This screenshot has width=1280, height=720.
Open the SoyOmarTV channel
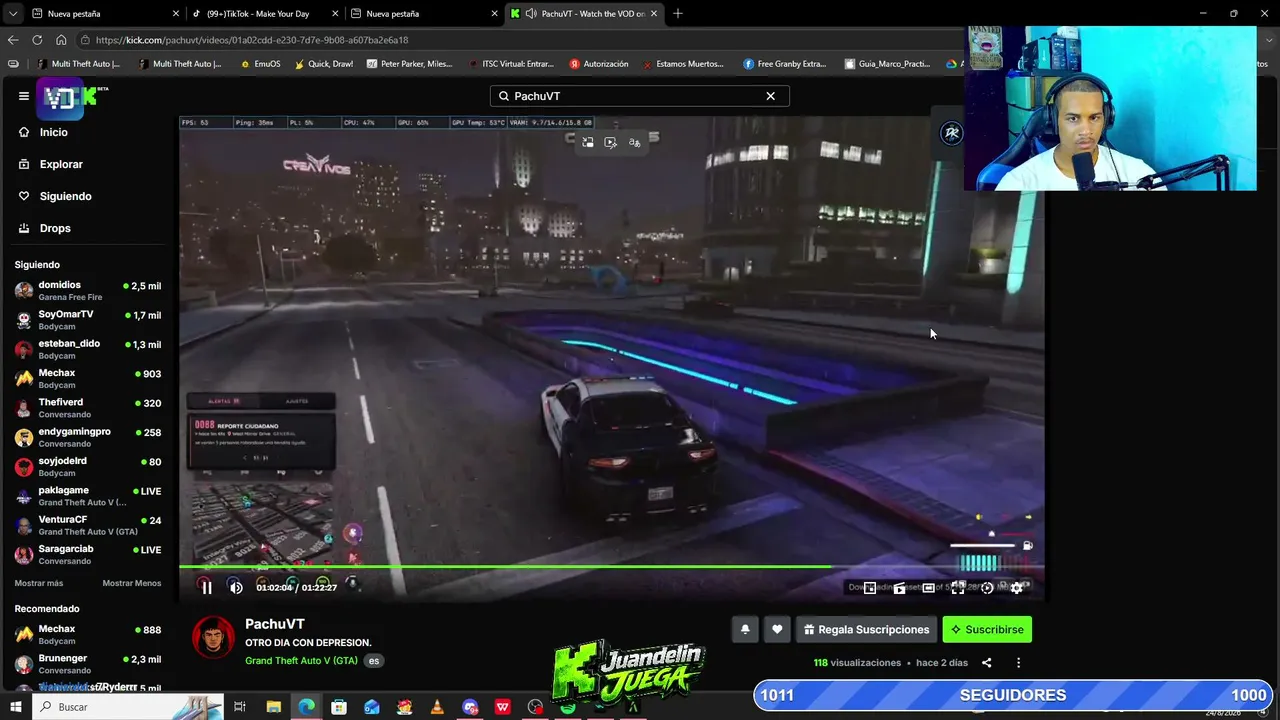tap(88, 320)
